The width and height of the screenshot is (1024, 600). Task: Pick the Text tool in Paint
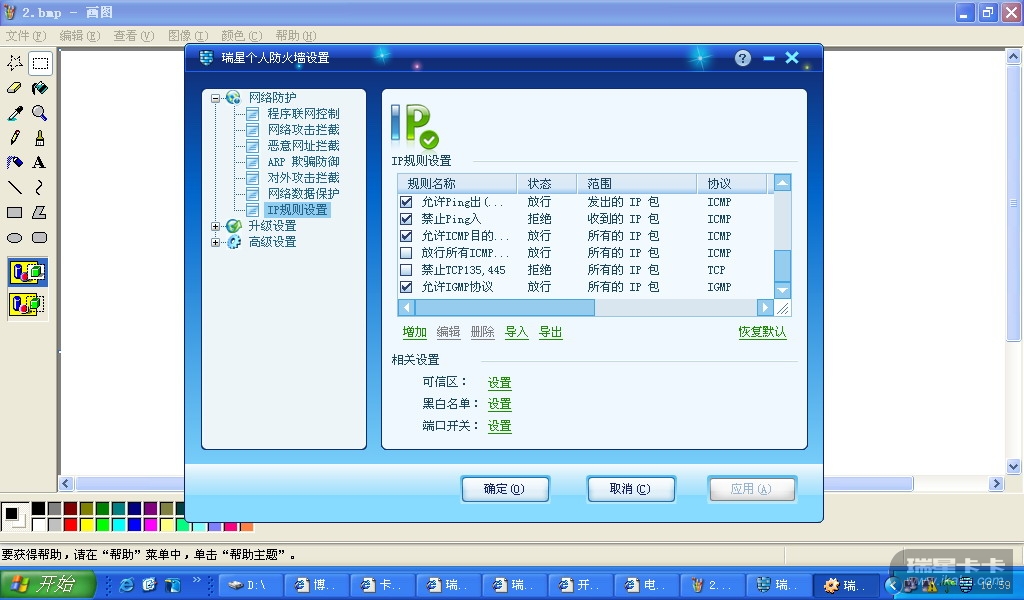click(x=40, y=163)
